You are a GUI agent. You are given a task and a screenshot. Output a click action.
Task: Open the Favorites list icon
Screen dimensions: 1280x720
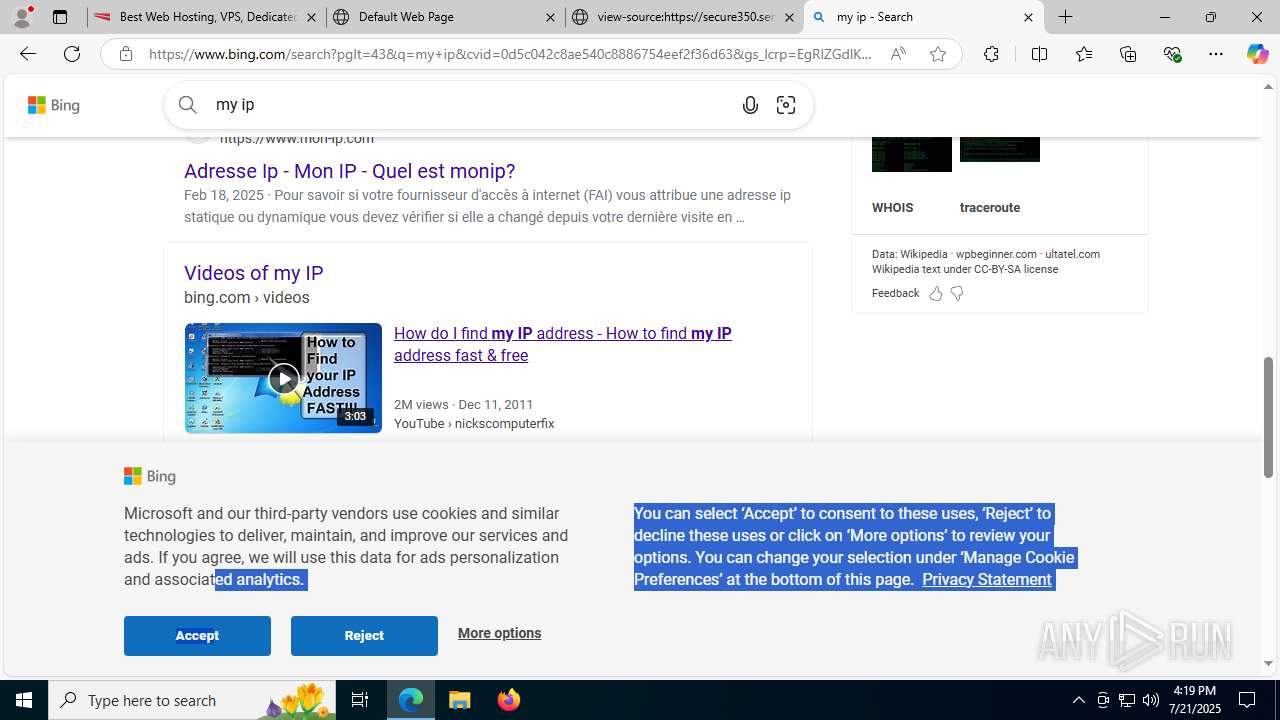point(1084,54)
